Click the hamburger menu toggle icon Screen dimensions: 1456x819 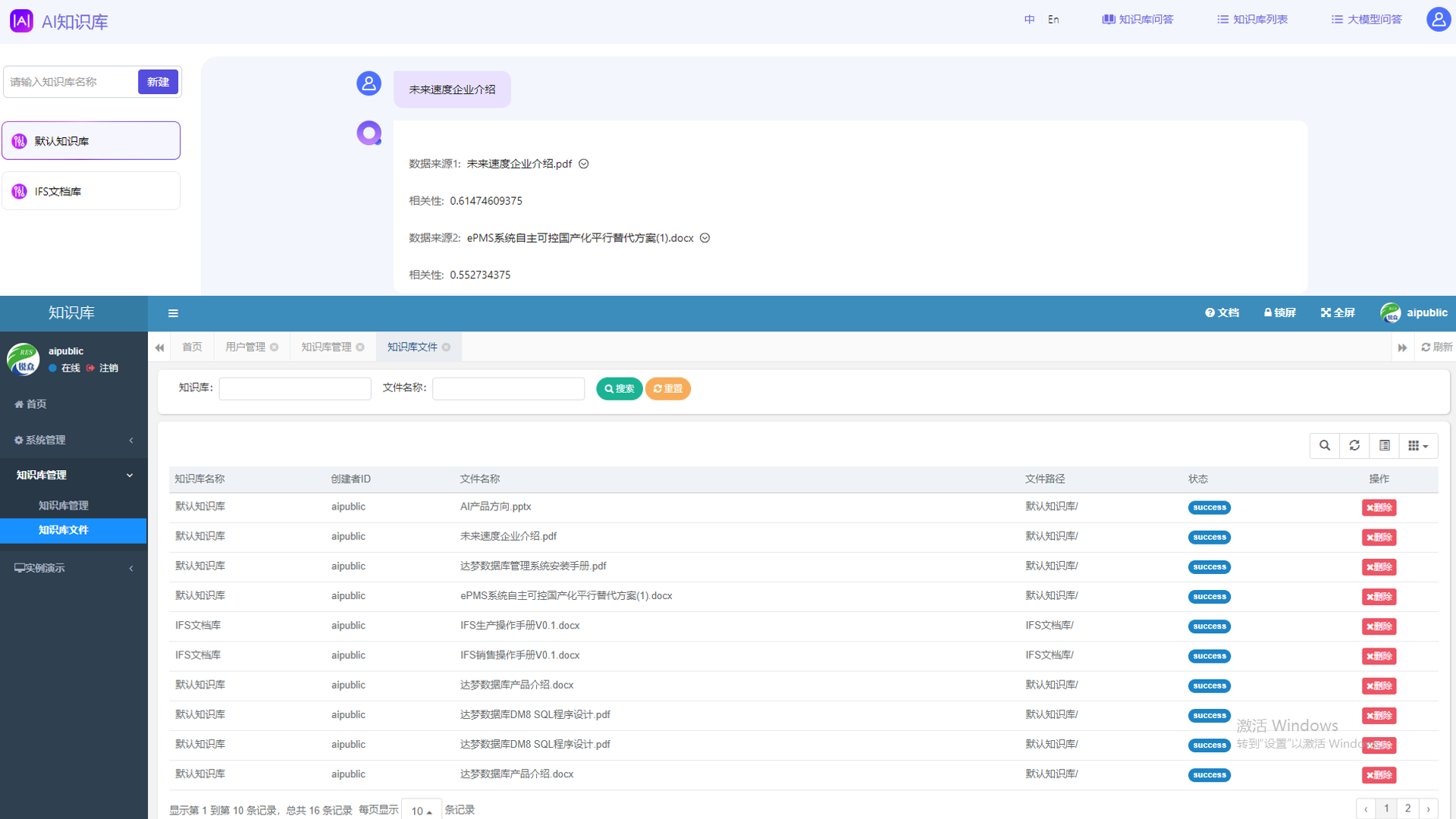(x=173, y=313)
